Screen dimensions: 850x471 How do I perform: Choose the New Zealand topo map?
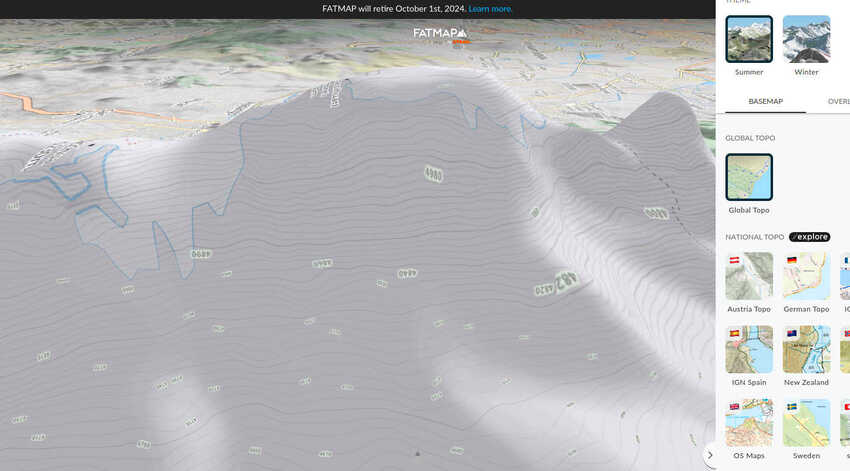(806, 349)
